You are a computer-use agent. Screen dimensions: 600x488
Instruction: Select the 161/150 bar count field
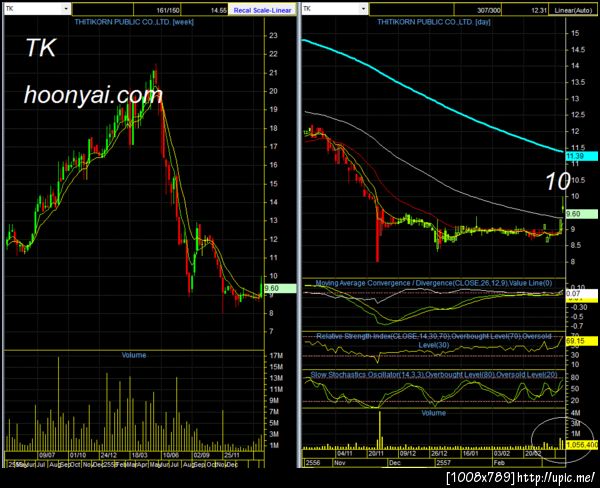pyautogui.click(x=157, y=10)
